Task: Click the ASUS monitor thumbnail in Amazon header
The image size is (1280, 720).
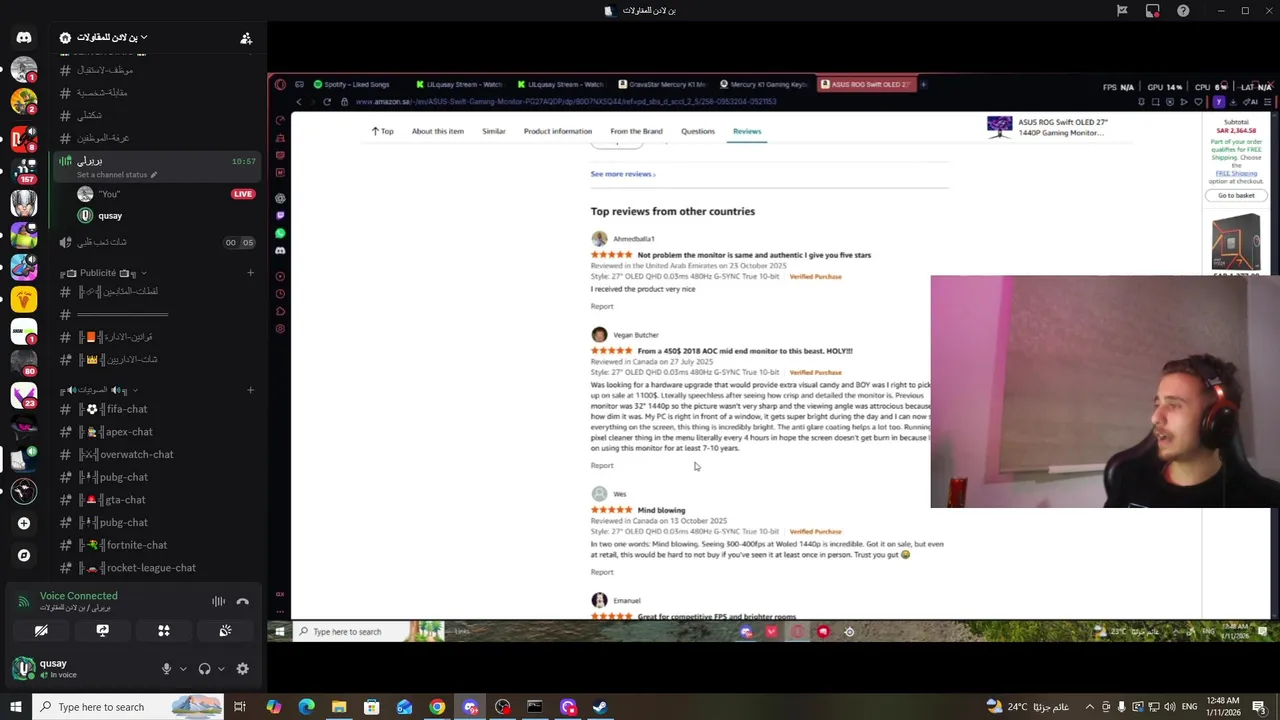Action: [999, 127]
